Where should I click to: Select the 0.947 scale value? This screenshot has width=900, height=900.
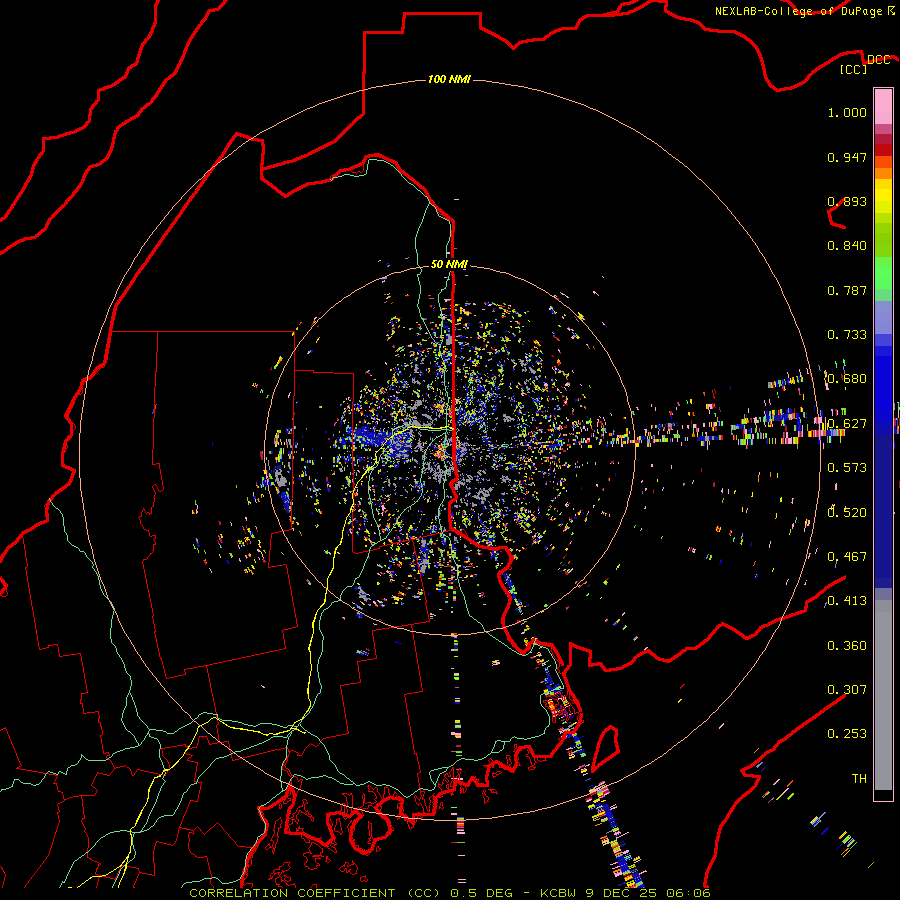click(847, 157)
